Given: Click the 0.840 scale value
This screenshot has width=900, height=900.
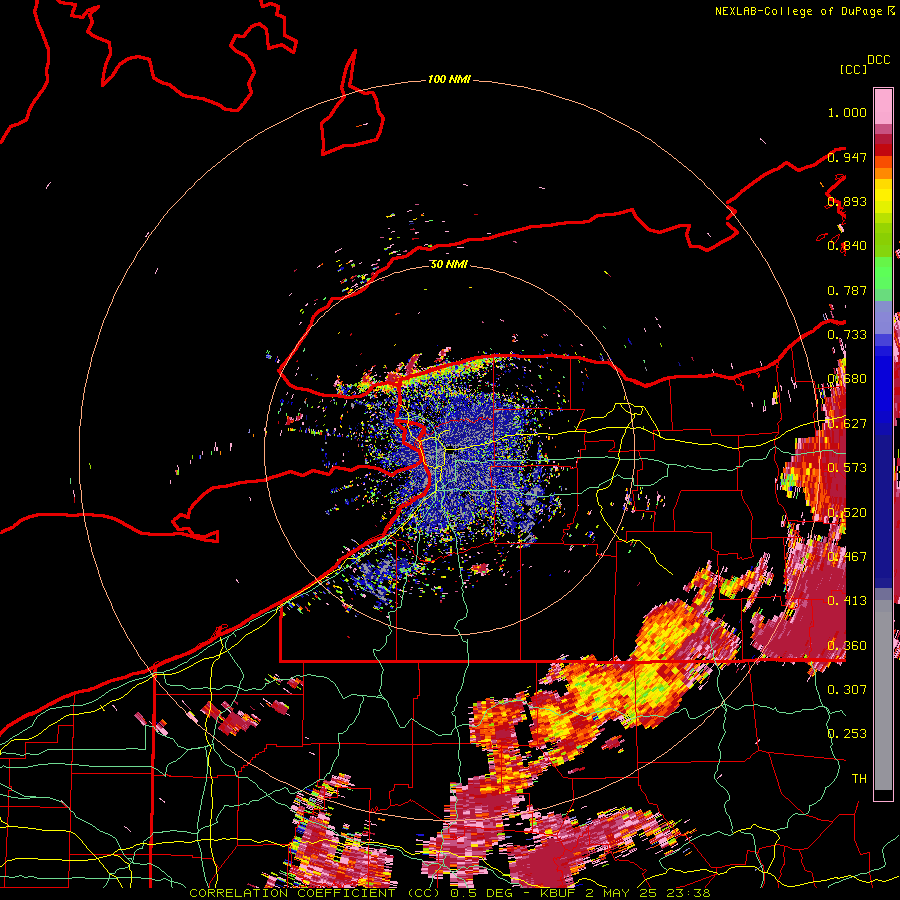Looking at the screenshot, I should pos(847,246).
